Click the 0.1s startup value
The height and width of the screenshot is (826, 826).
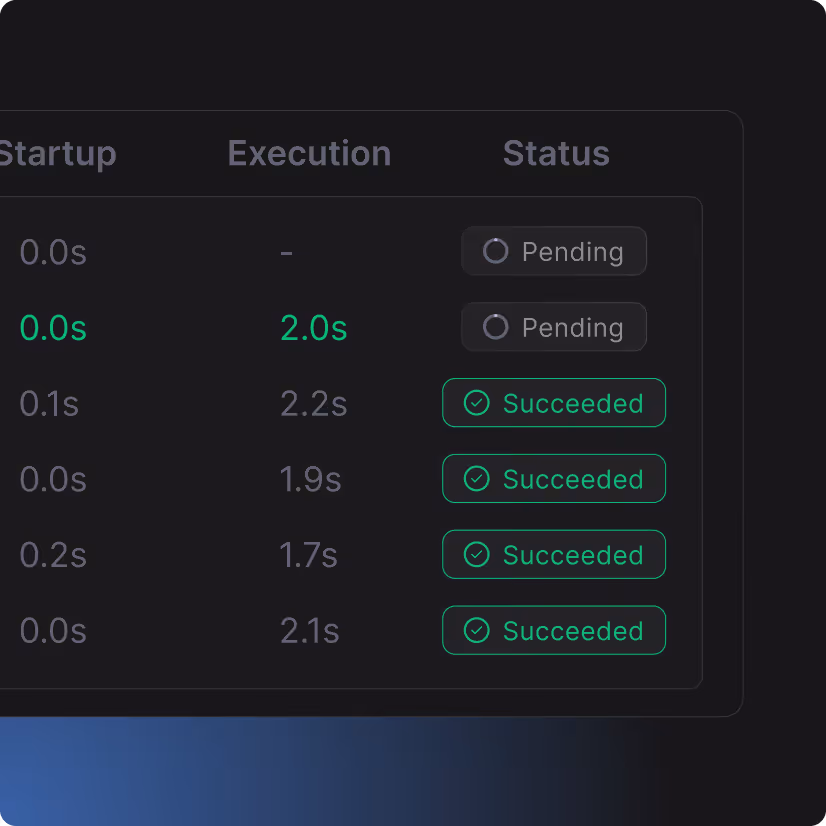pyautogui.click(x=49, y=404)
